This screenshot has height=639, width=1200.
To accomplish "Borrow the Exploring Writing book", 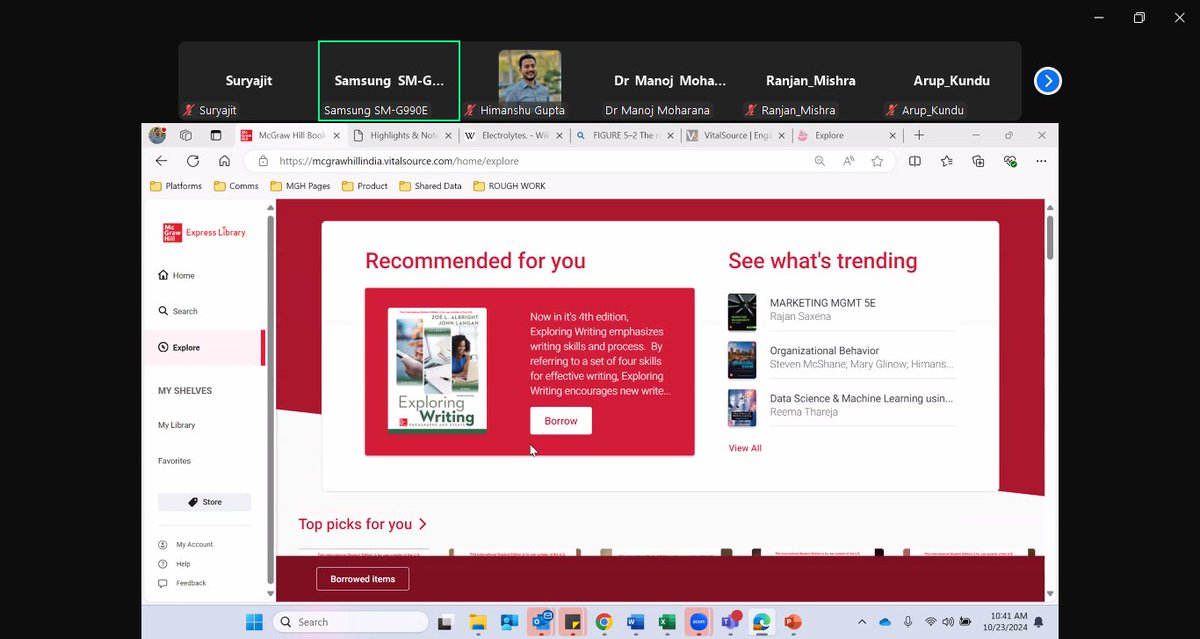I will point(561,421).
